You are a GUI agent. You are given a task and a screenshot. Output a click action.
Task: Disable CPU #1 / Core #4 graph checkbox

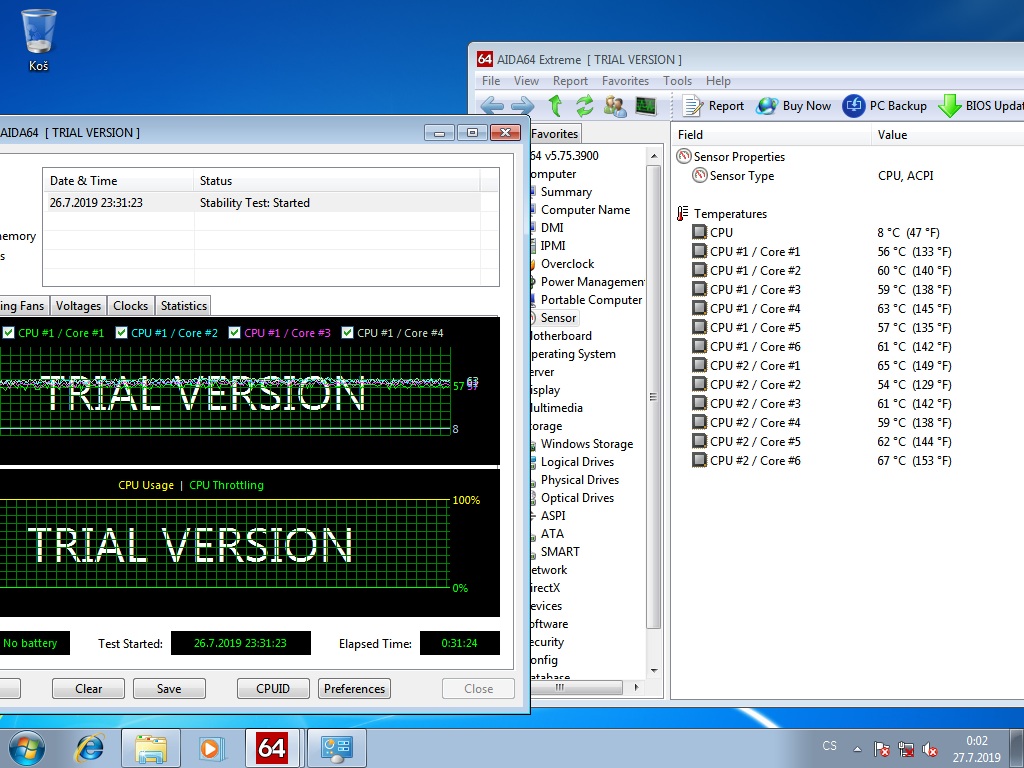pos(348,333)
